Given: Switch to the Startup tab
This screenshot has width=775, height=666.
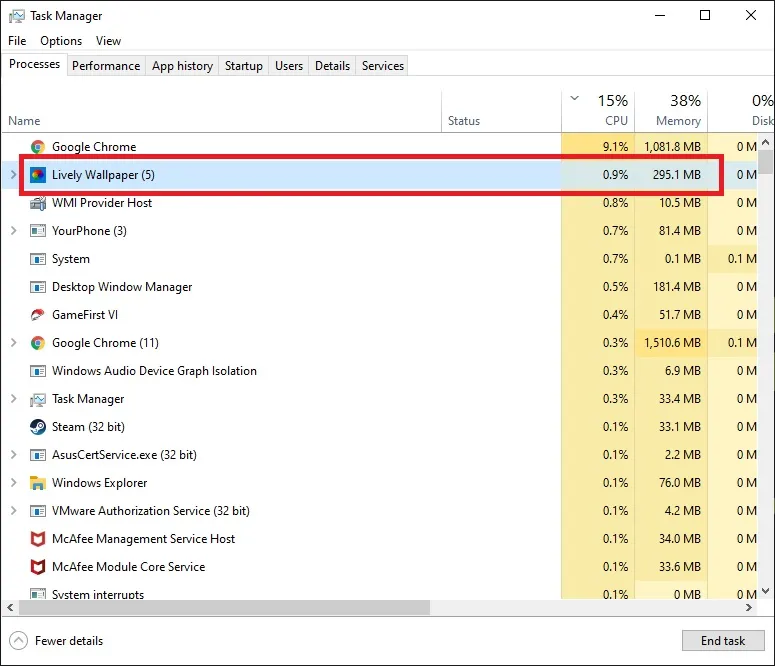Looking at the screenshot, I should 244,66.
